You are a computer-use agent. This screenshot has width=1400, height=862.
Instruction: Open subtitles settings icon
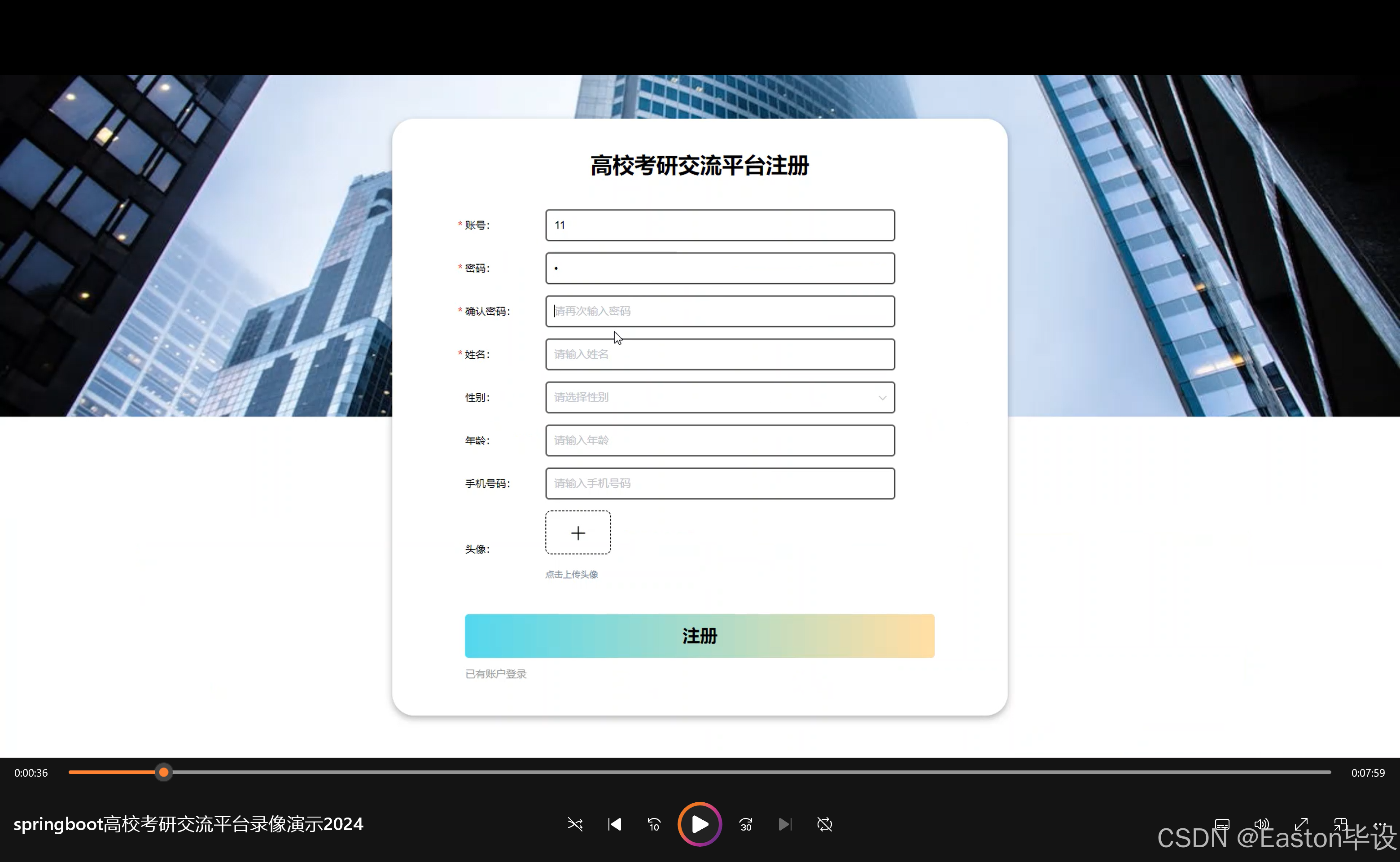tap(1222, 824)
